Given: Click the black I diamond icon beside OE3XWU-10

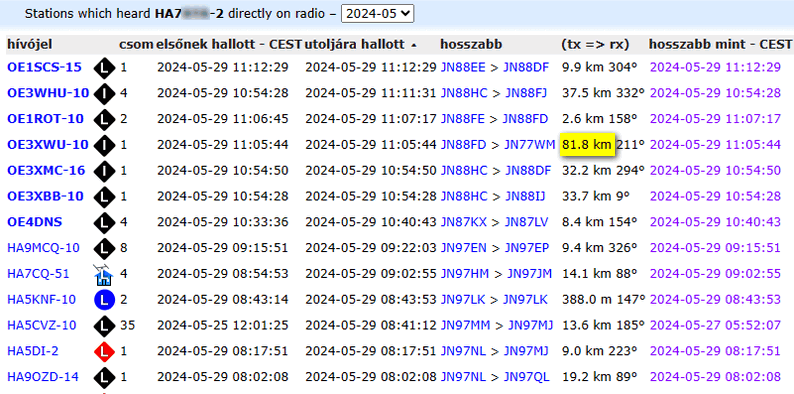Looking at the screenshot, I should (x=104, y=145).
